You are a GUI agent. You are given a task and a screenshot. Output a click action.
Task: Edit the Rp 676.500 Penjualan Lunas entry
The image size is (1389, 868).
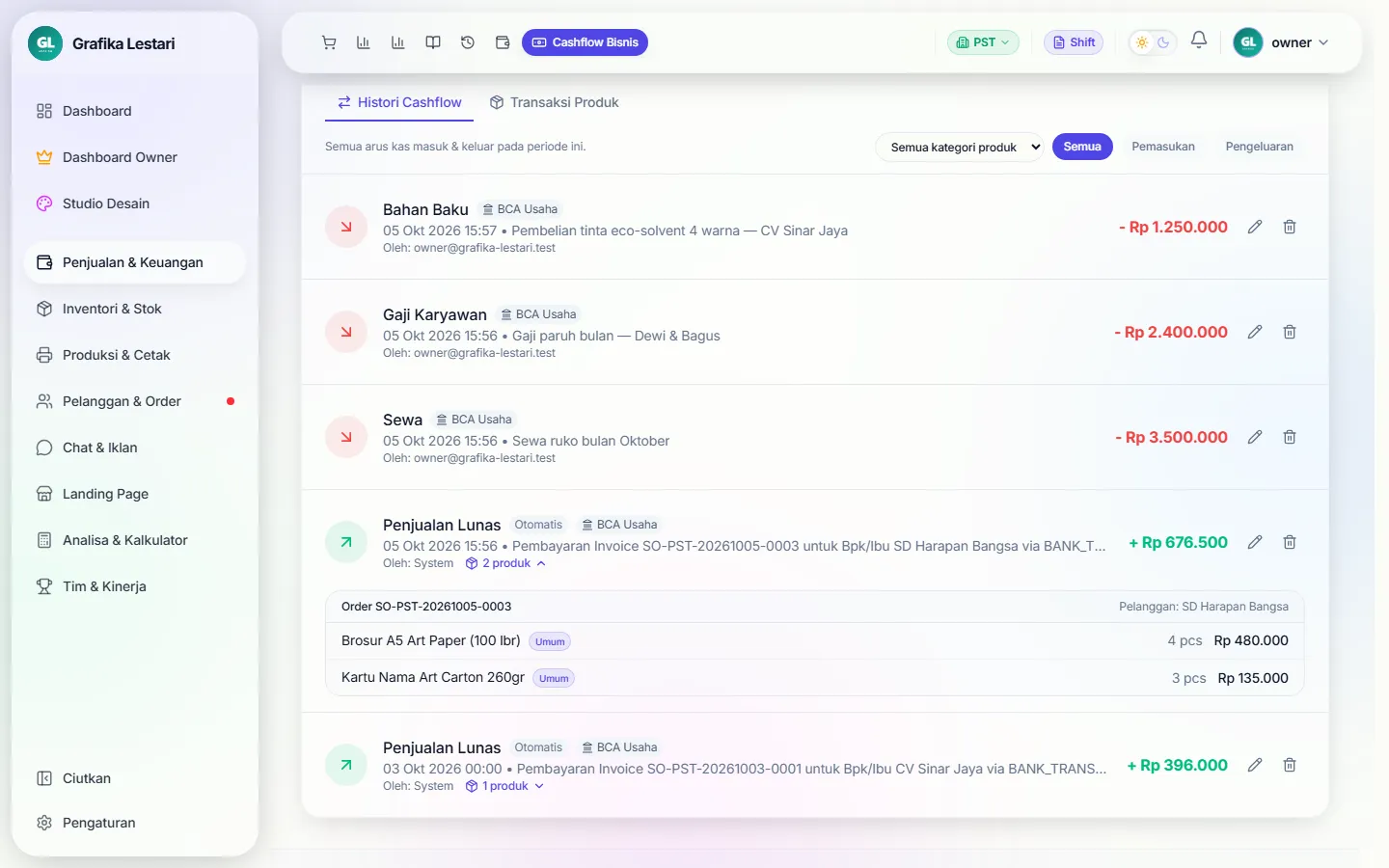1255,542
